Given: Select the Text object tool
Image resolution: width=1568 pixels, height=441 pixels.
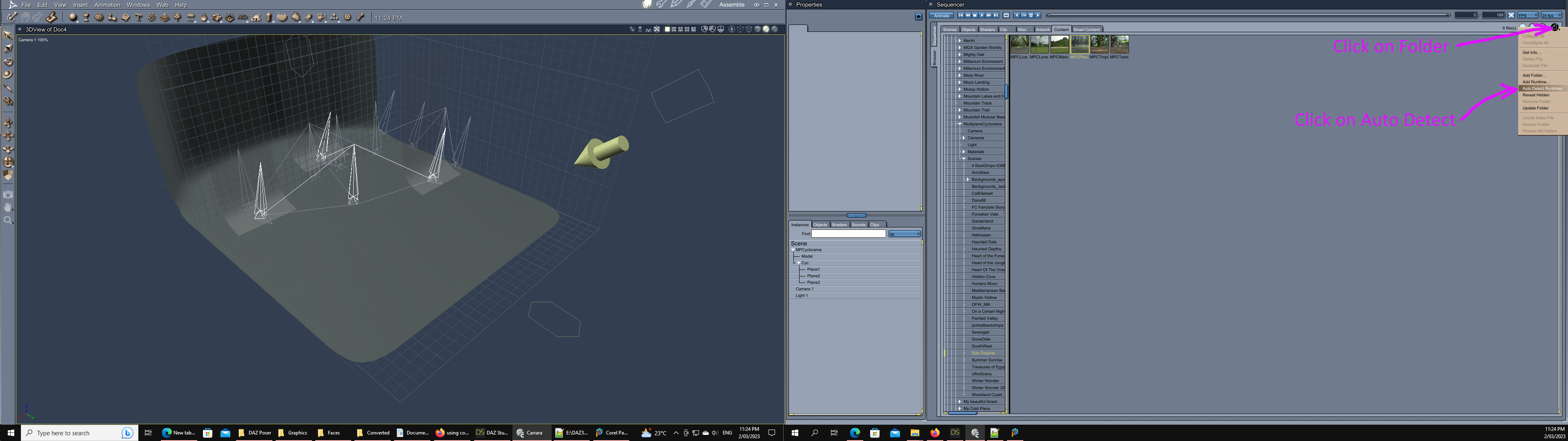Looking at the screenshot, I should 139,17.
